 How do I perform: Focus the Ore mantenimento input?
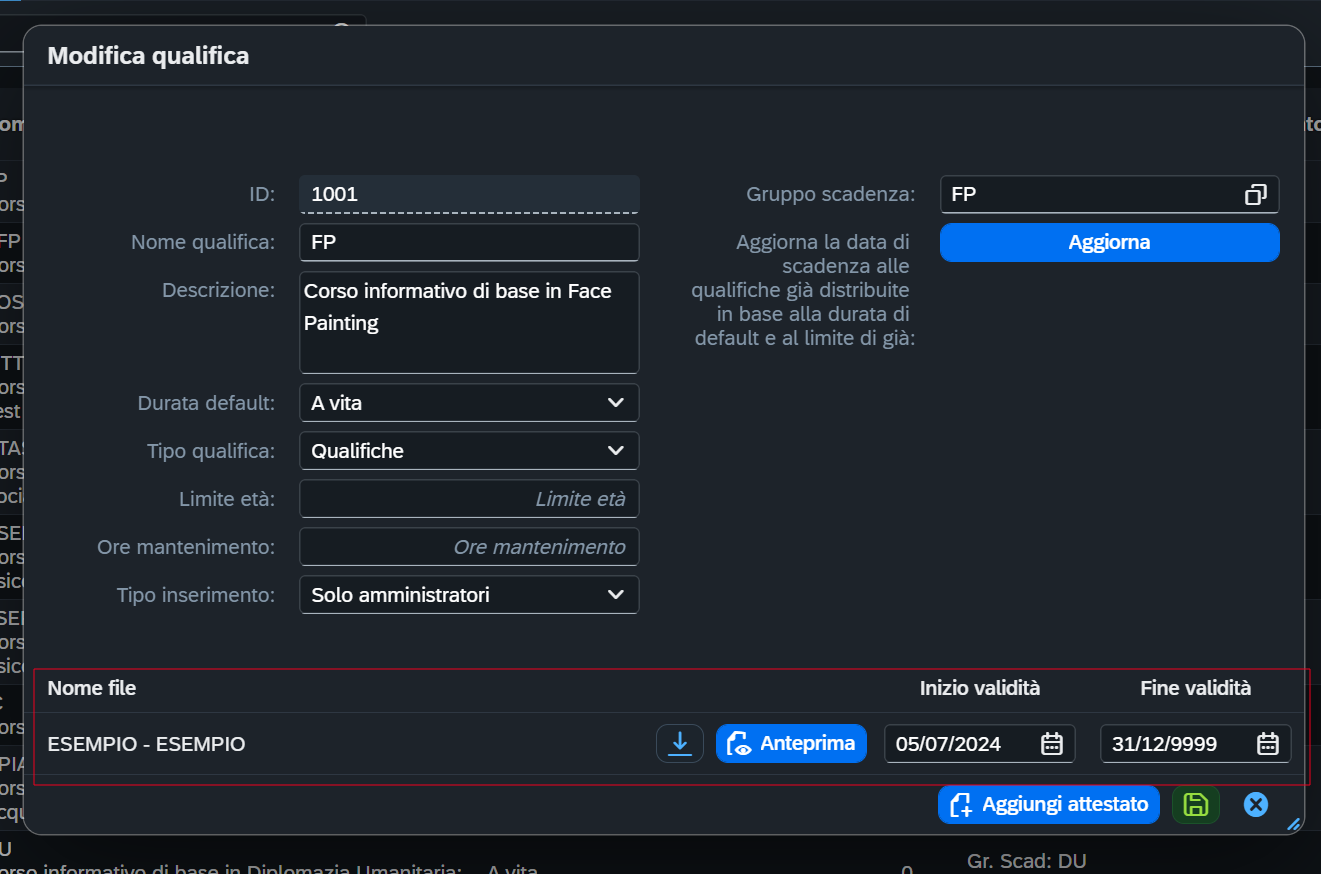pyautogui.click(x=469, y=547)
